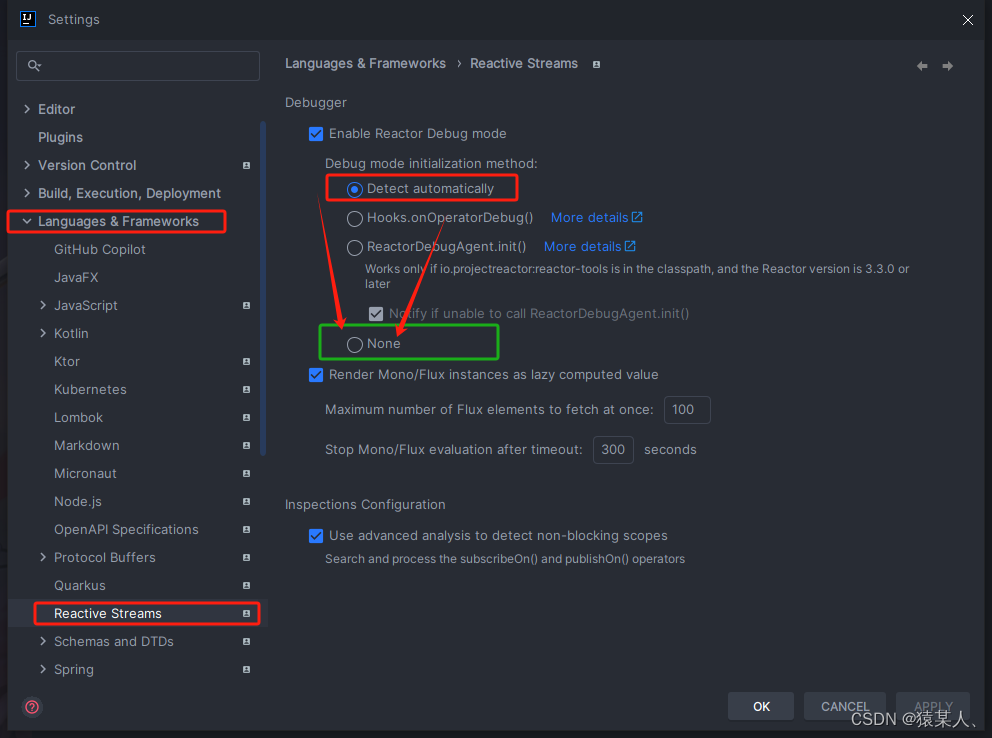Toggle Use advanced analysis for non-blocking scopes
This screenshot has width=992, height=738.
pyautogui.click(x=316, y=536)
